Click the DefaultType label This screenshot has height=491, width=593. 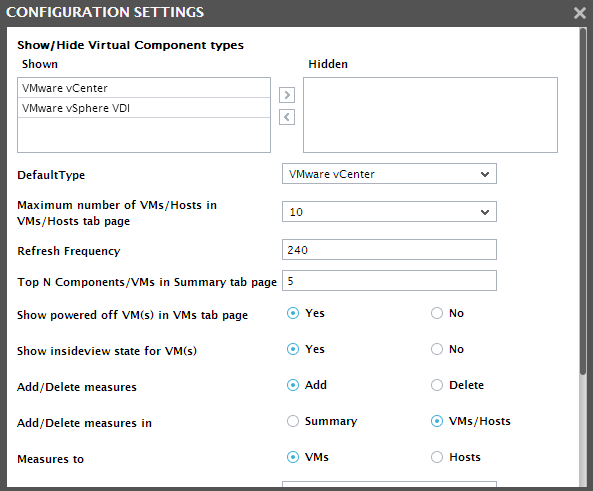coord(51,175)
